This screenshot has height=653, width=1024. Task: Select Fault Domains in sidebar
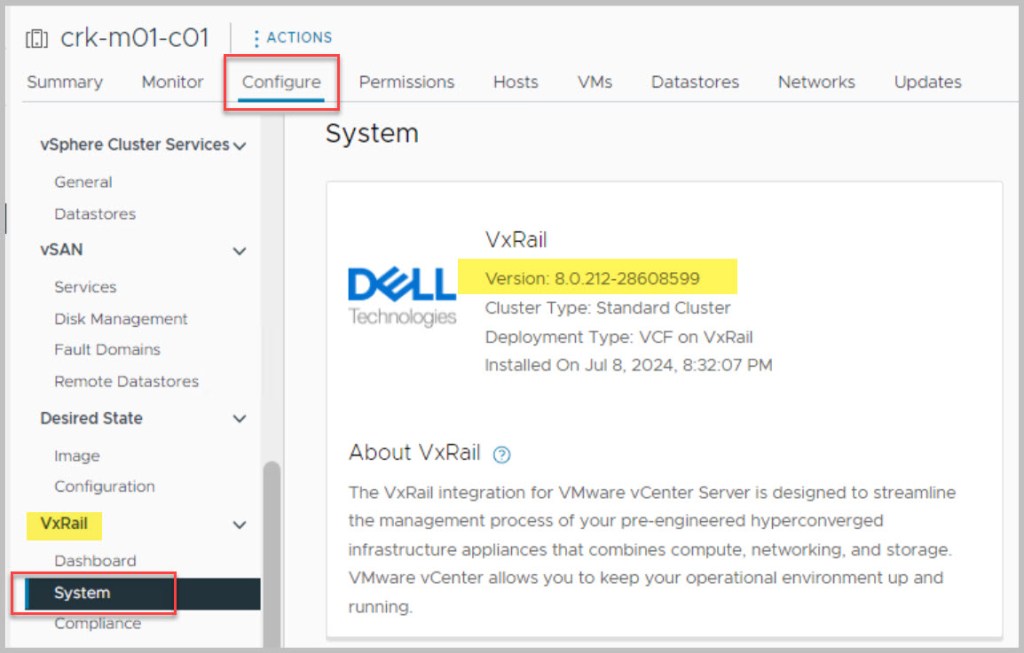pyautogui.click(x=107, y=350)
